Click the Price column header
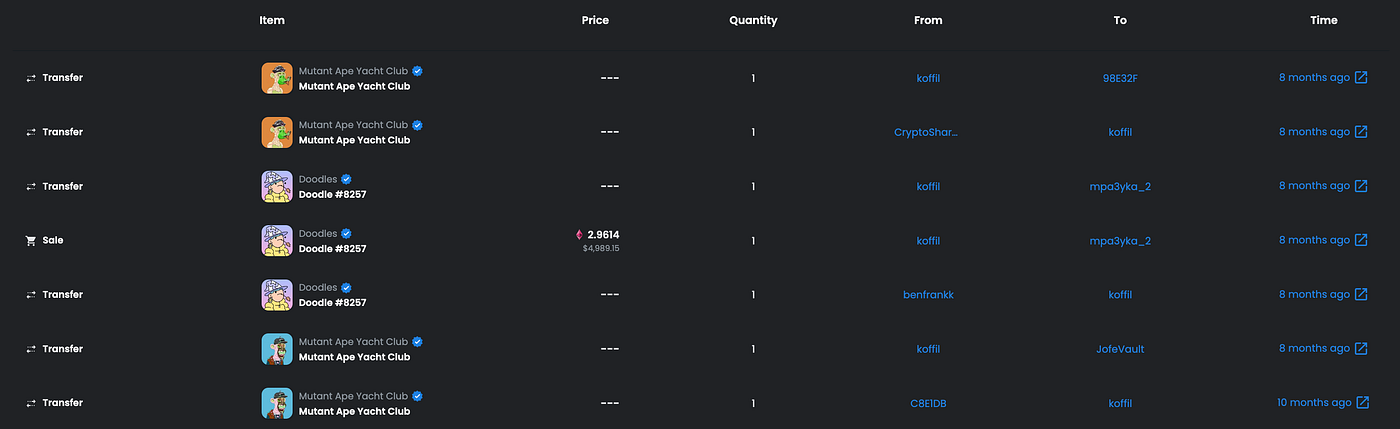Image resolution: width=1400 pixels, height=429 pixels. (595, 20)
